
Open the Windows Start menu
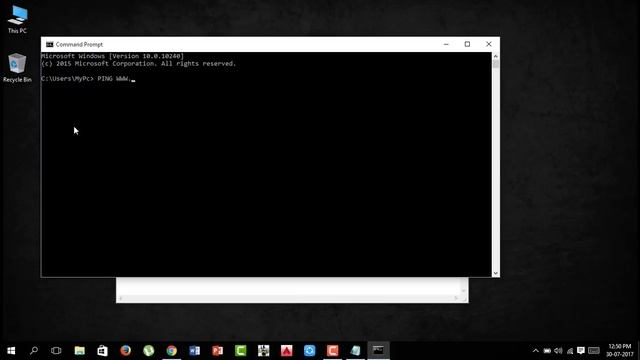pos(11,351)
